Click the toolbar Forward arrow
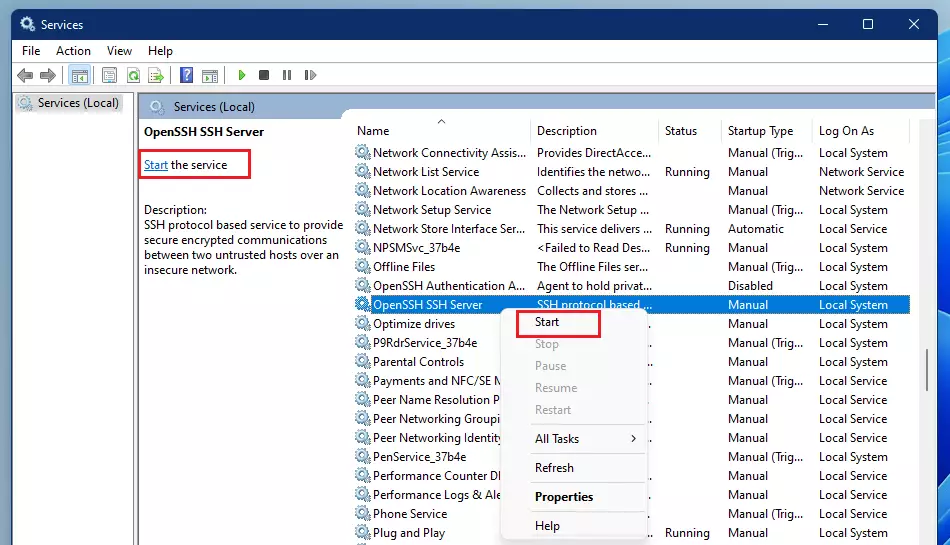The height and width of the screenshot is (545, 950). (x=47, y=75)
